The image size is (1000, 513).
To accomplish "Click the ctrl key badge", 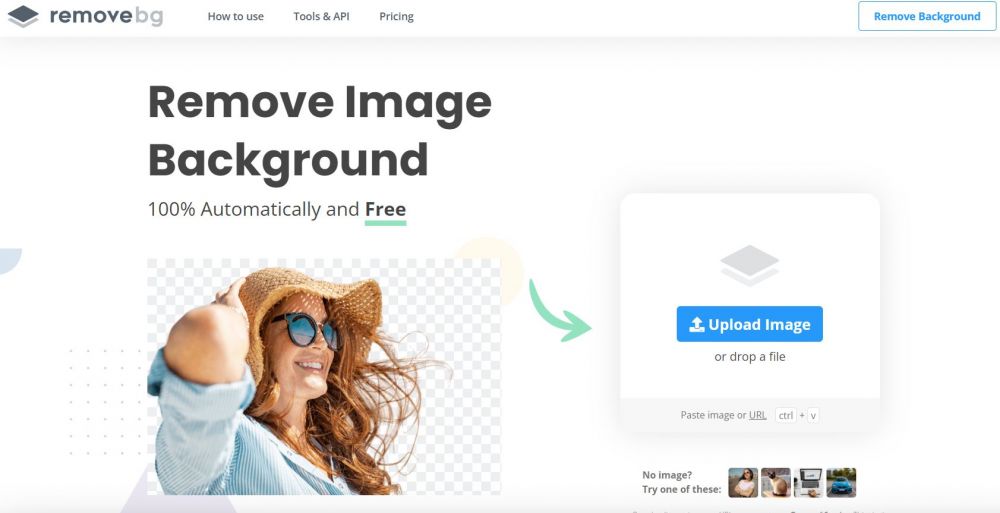I will pyautogui.click(x=785, y=415).
